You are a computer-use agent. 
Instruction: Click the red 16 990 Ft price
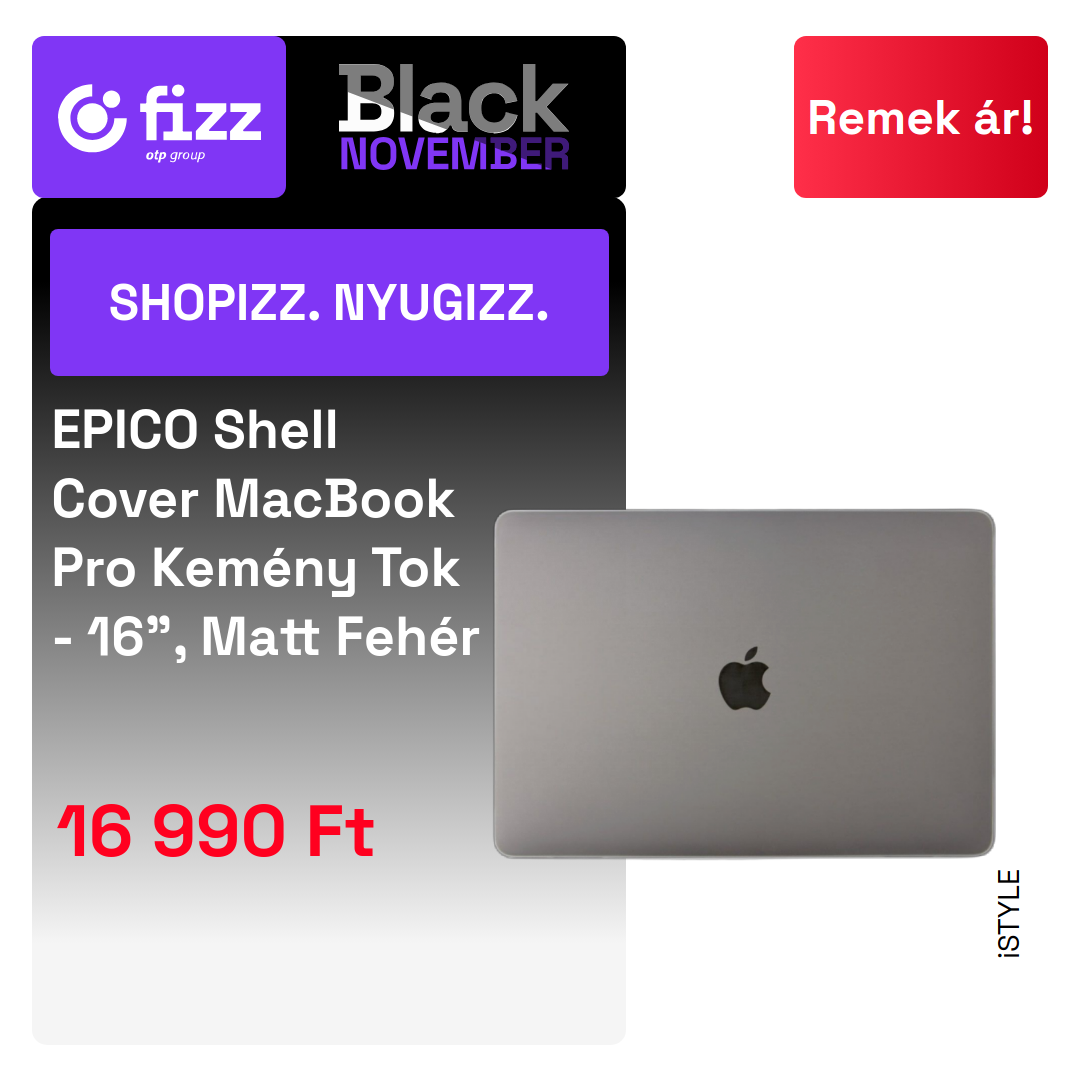pos(216,831)
